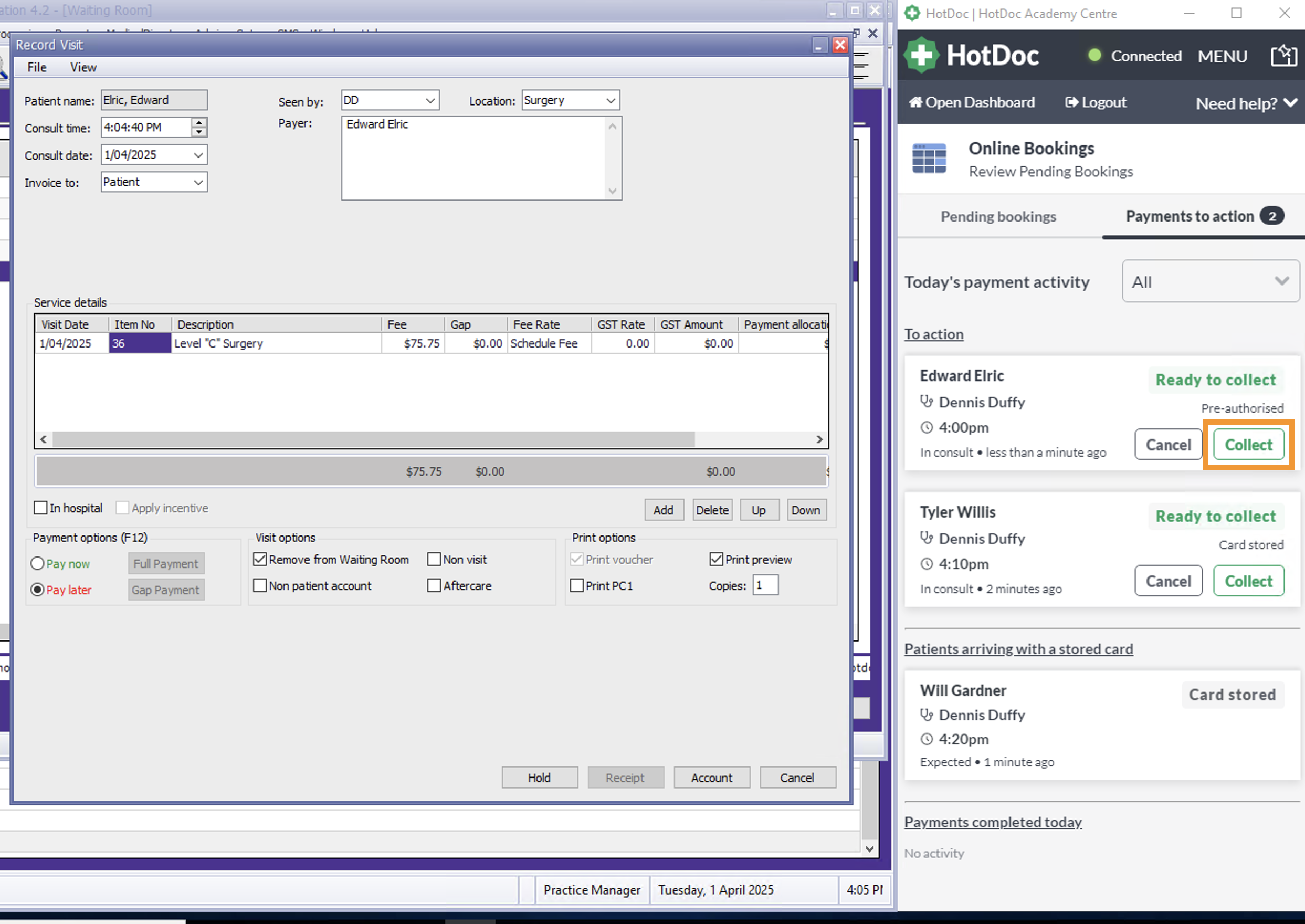Click the clock icon beside 4:20pm
Screen dimensions: 1305x924
coord(927,739)
